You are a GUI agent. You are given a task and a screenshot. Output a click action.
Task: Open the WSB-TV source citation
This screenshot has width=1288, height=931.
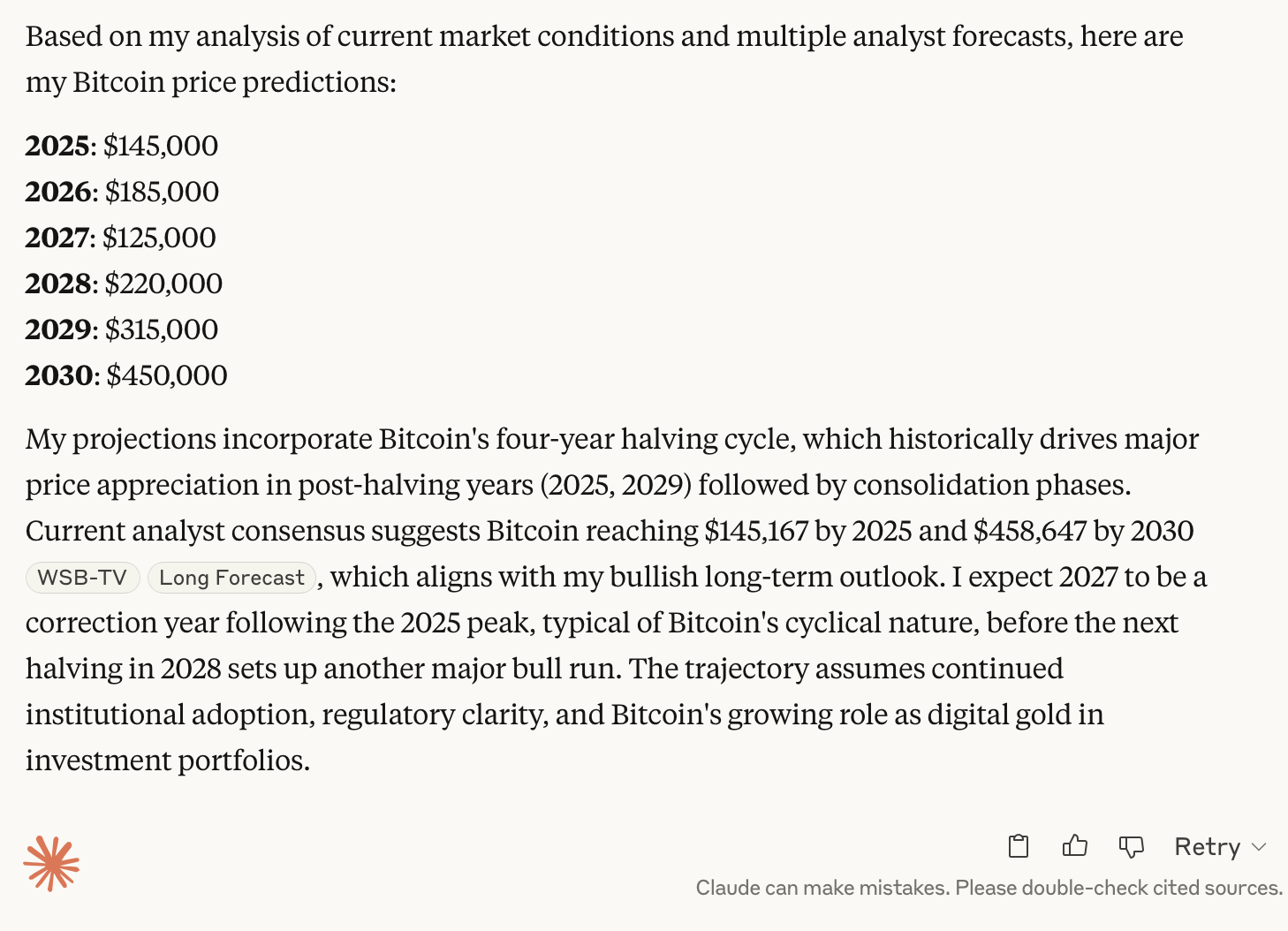coord(82,577)
